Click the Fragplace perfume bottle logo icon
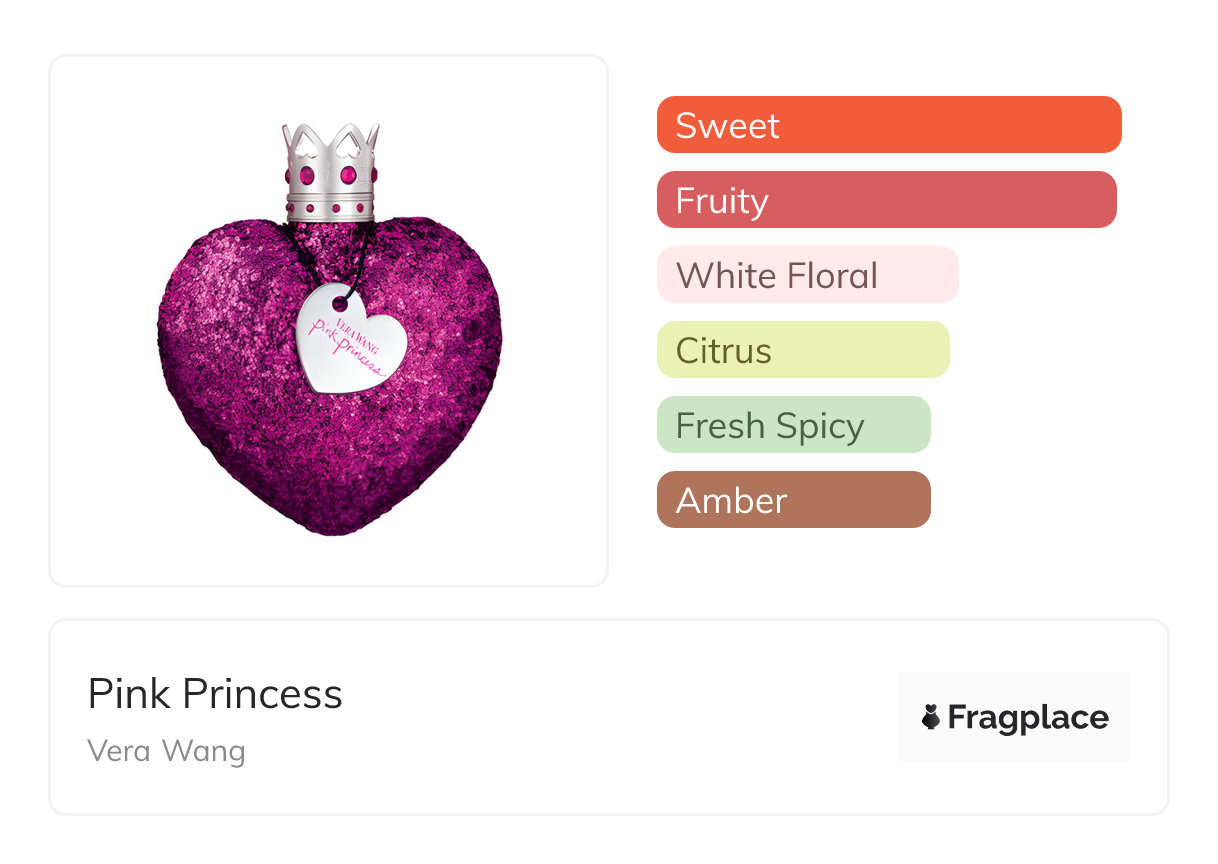Viewport: 1218px width, 864px height. (x=931, y=717)
